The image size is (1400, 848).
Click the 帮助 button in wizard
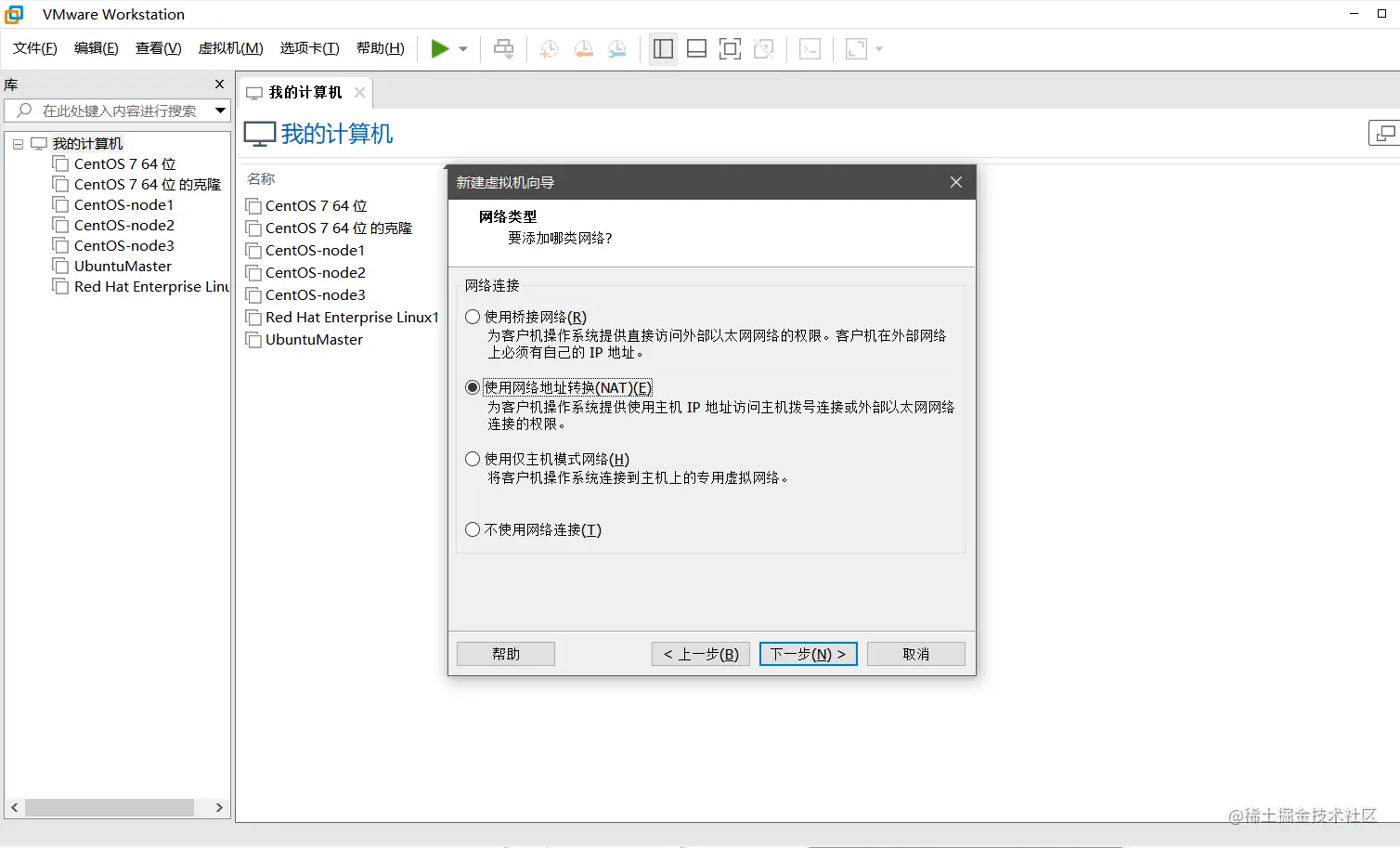click(x=506, y=654)
